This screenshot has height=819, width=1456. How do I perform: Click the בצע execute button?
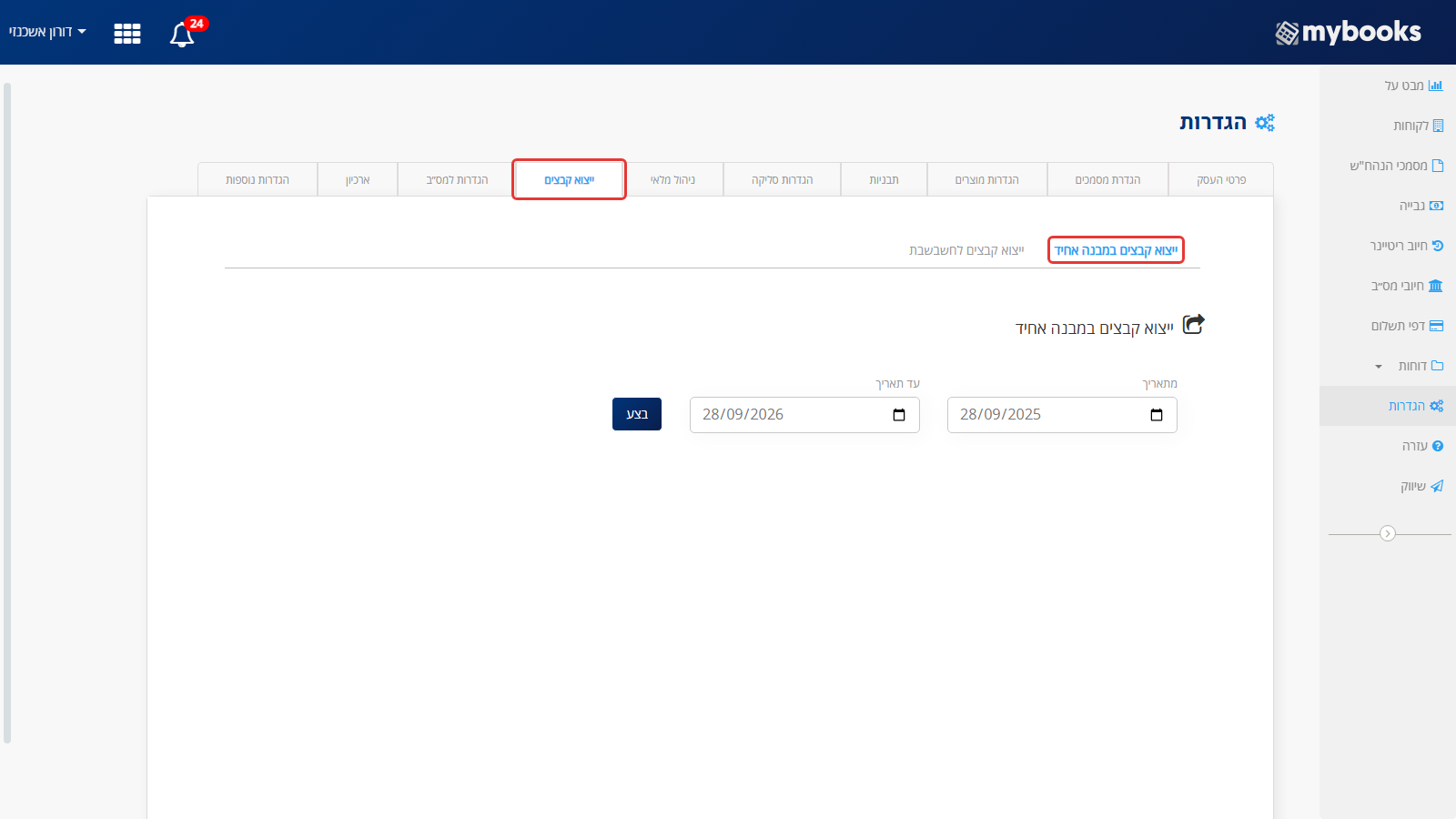pyautogui.click(x=637, y=414)
